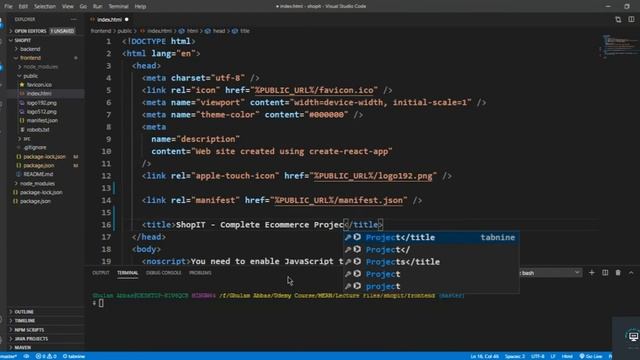Open logo512.png from the explorer
The width and height of the screenshot is (640, 360).
point(42,111)
